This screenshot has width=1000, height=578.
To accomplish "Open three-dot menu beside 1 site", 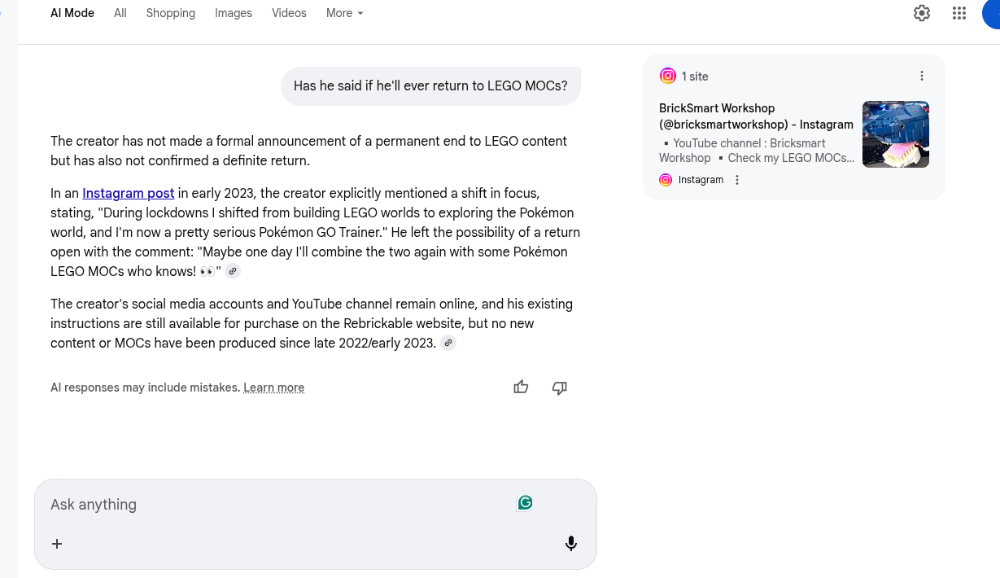I will (x=922, y=76).
